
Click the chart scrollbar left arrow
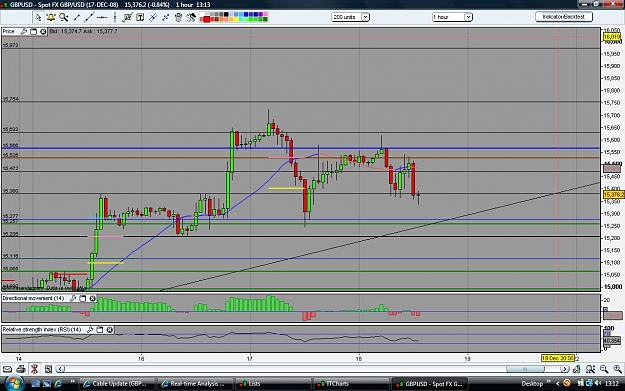pyautogui.click(x=60, y=369)
